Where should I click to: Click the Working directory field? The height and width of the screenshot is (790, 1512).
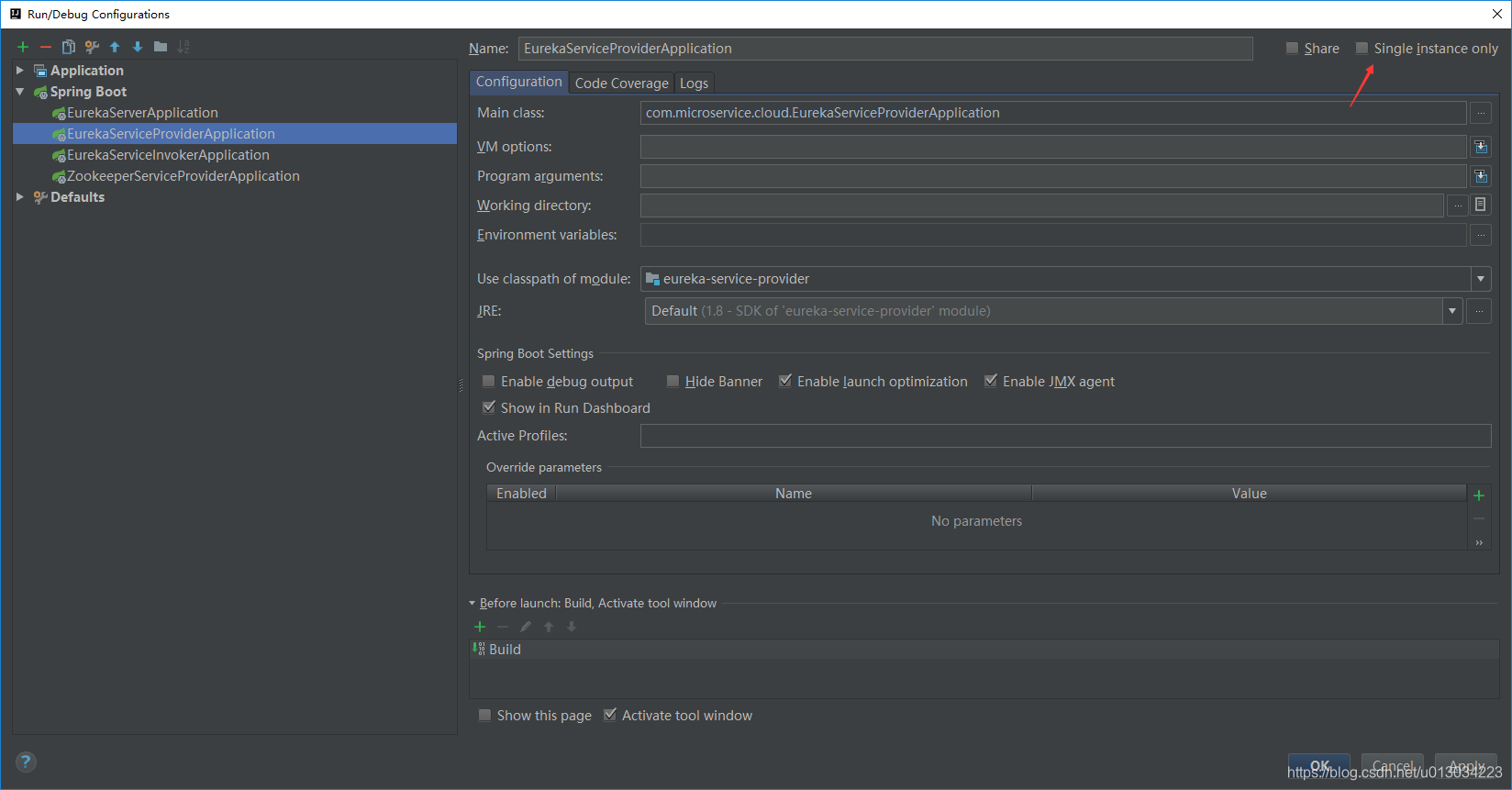click(1042, 206)
